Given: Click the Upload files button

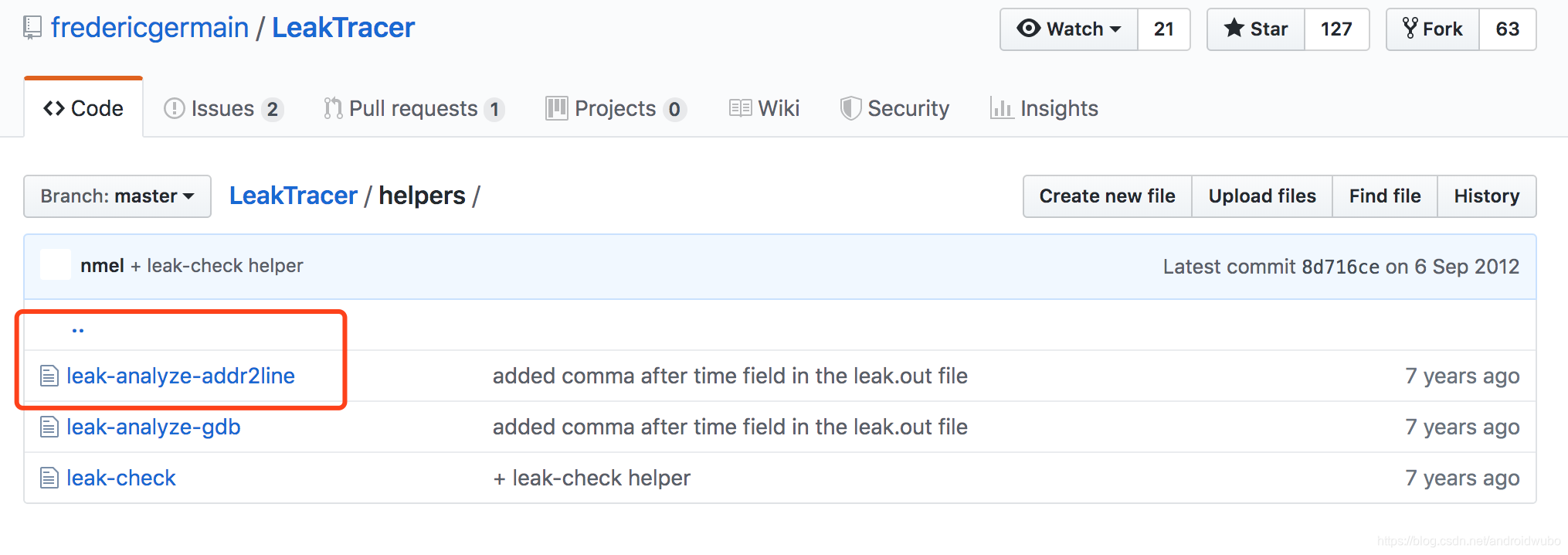Looking at the screenshot, I should (1262, 196).
